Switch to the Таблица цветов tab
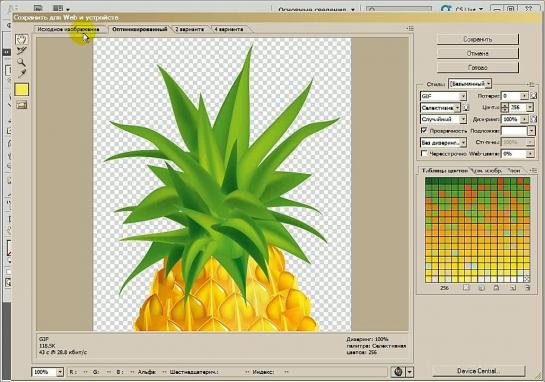Screen dimensions: 545x382 445,171
